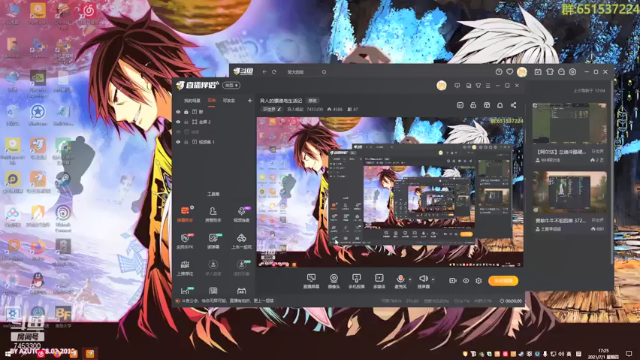Open the screen capture source in bottom toolbar
Image resolution: width=640 pixels, height=360 pixels.
coord(311,281)
